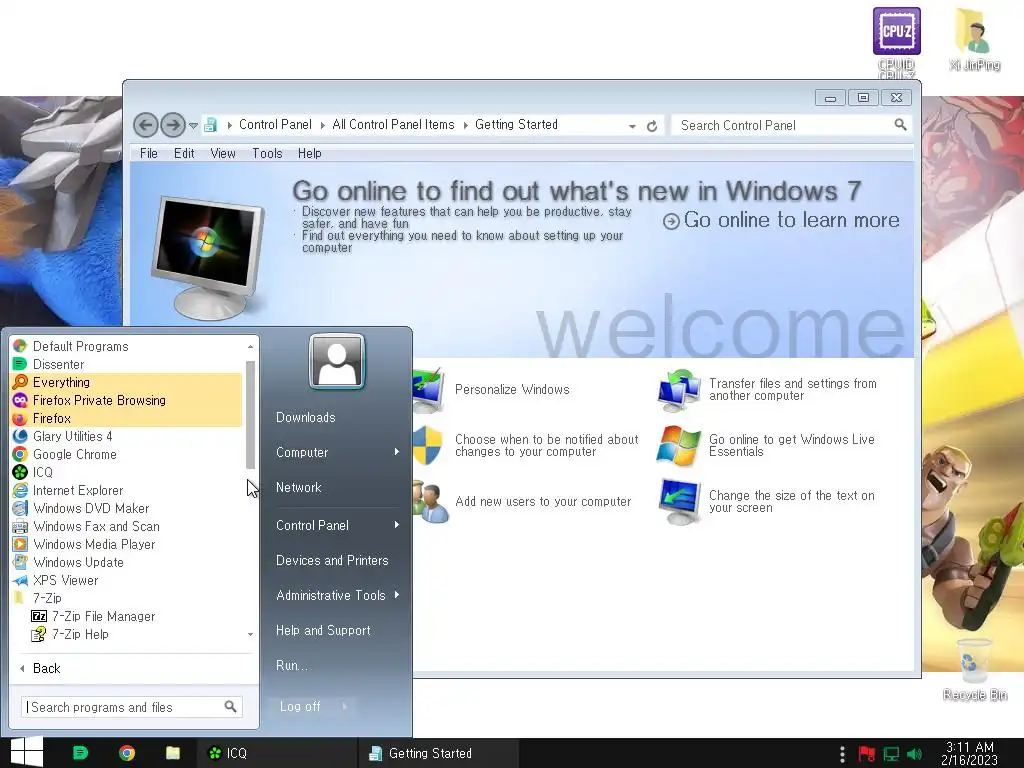The height and width of the screenshot is (768, 1024).
Task: Click Go online to learn more
Action: (x=781, y=221)
